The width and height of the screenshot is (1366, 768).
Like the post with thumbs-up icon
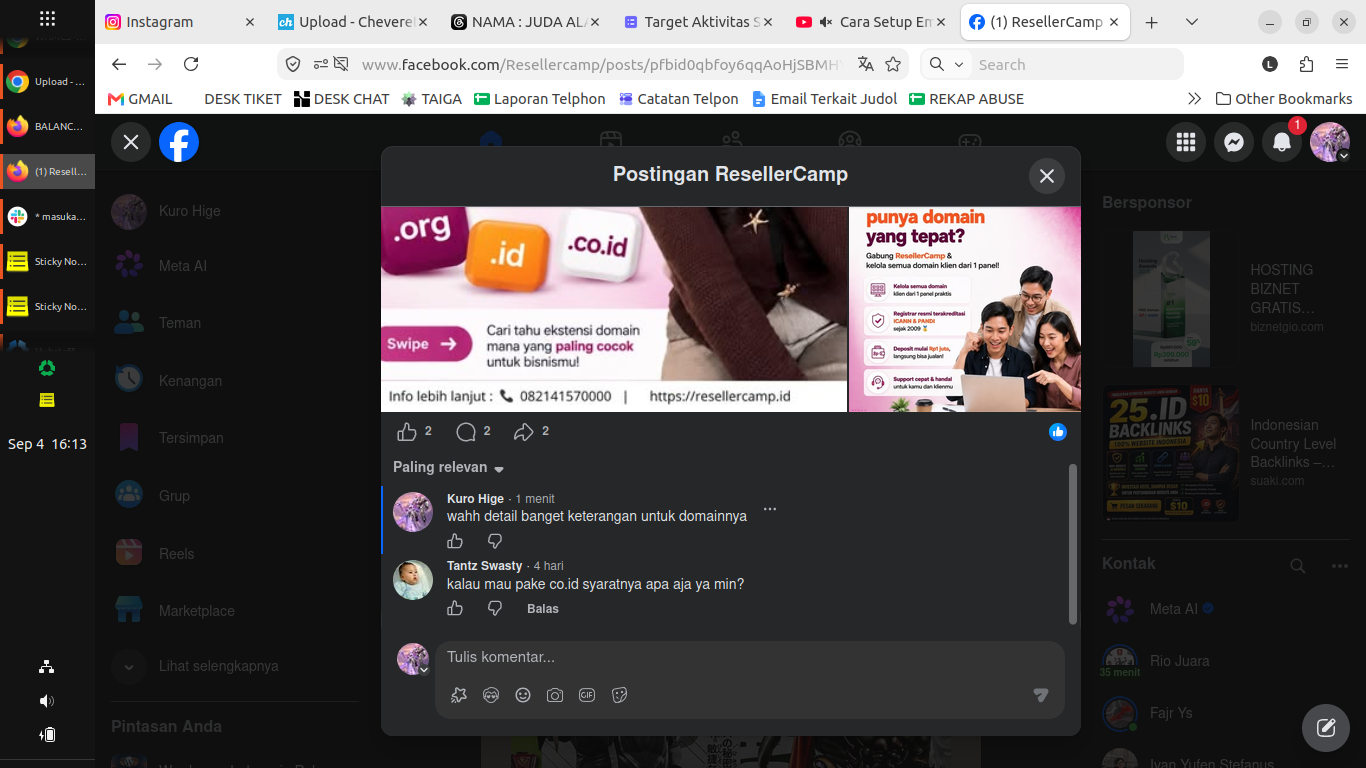pyautogui.click(x=407, y=431)
